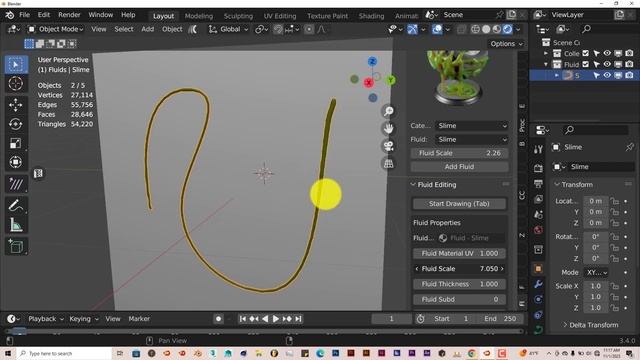Open the File menu
The height and width of the screenshot is (360, 640).
tap(24, 15)
